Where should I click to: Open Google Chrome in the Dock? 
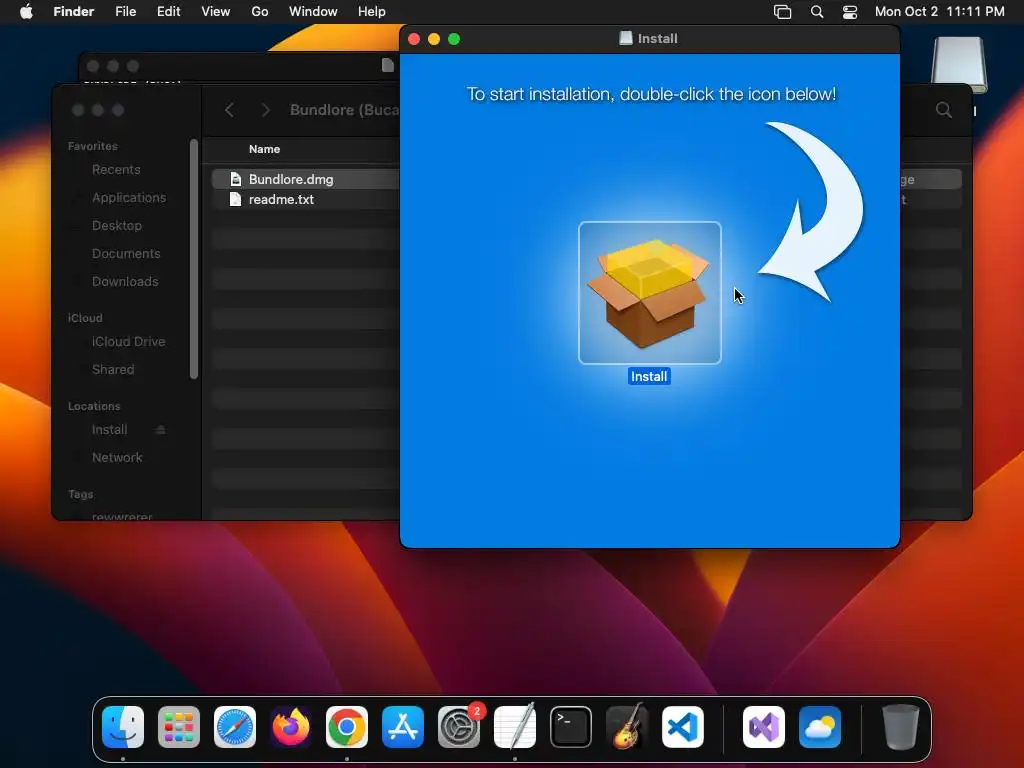point(347,727)
